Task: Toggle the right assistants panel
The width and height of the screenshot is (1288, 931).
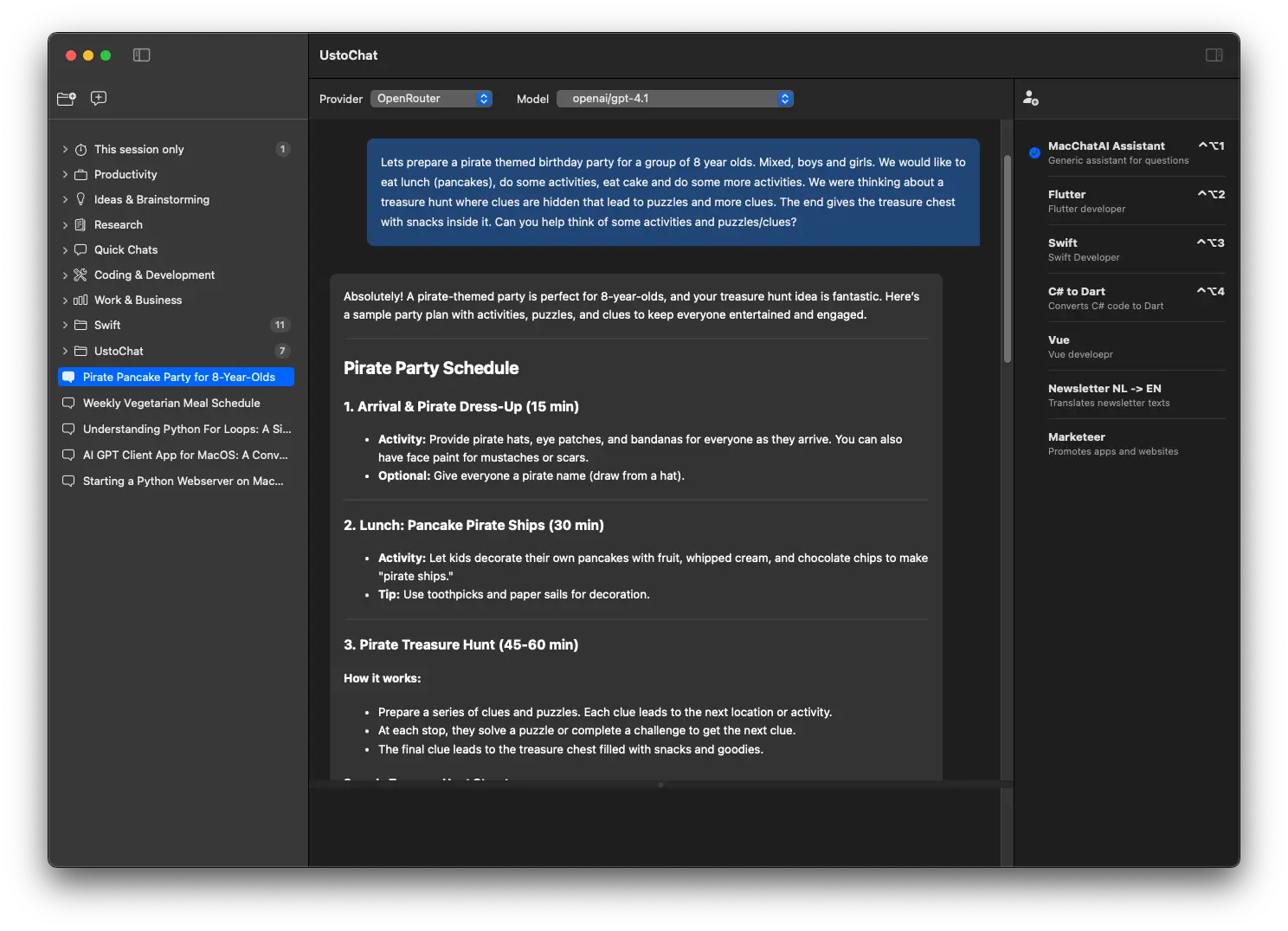Action: (x=1214, y=55)
